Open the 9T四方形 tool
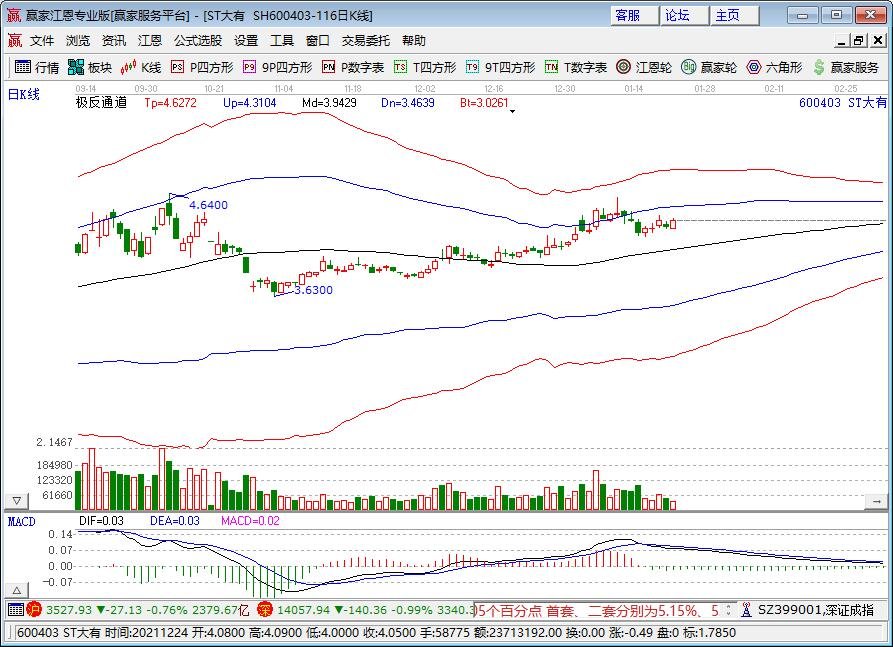 (x=500, y=67)
